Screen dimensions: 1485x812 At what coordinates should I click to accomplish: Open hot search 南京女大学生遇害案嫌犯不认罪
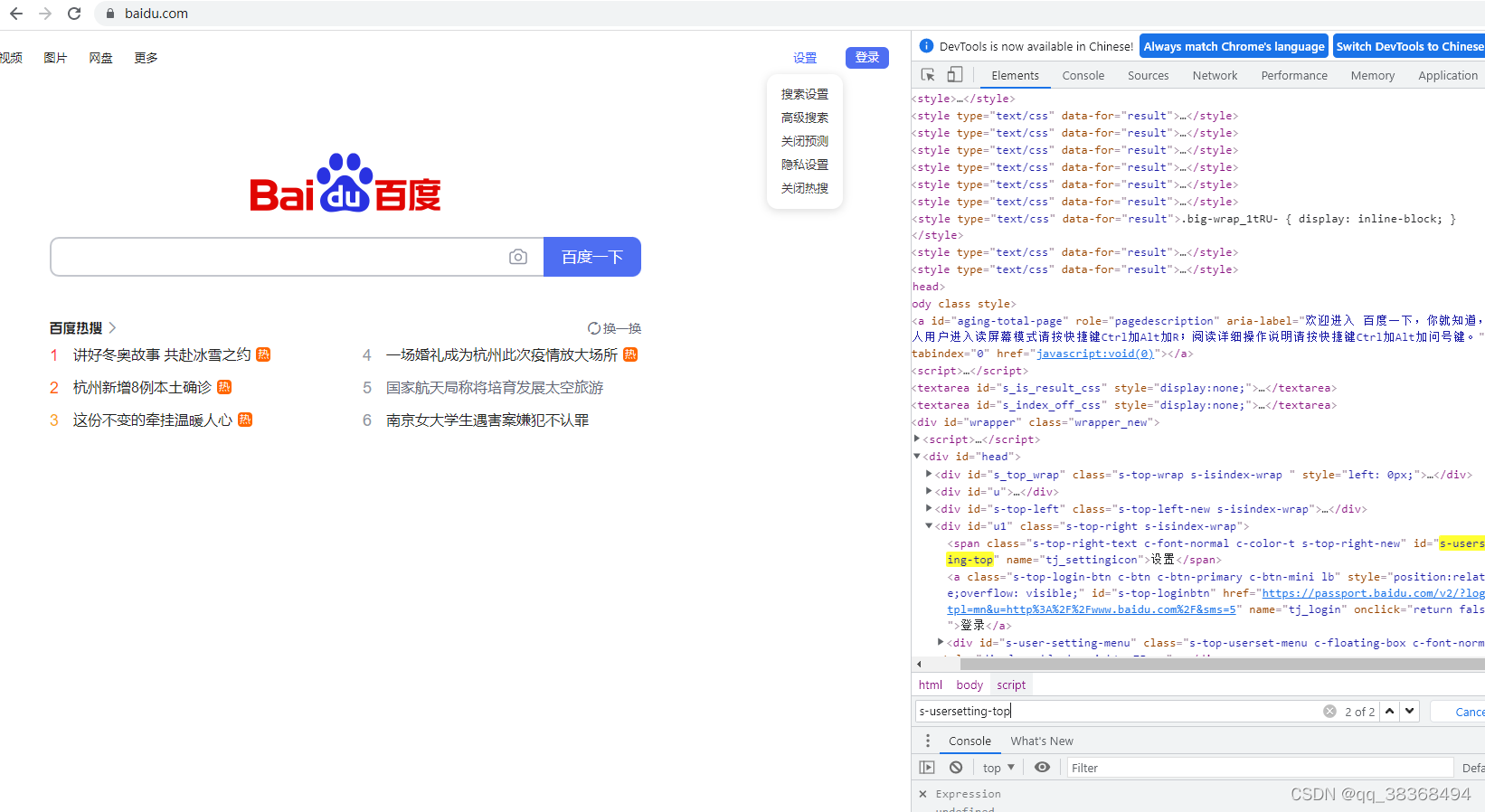pos(487,420)
